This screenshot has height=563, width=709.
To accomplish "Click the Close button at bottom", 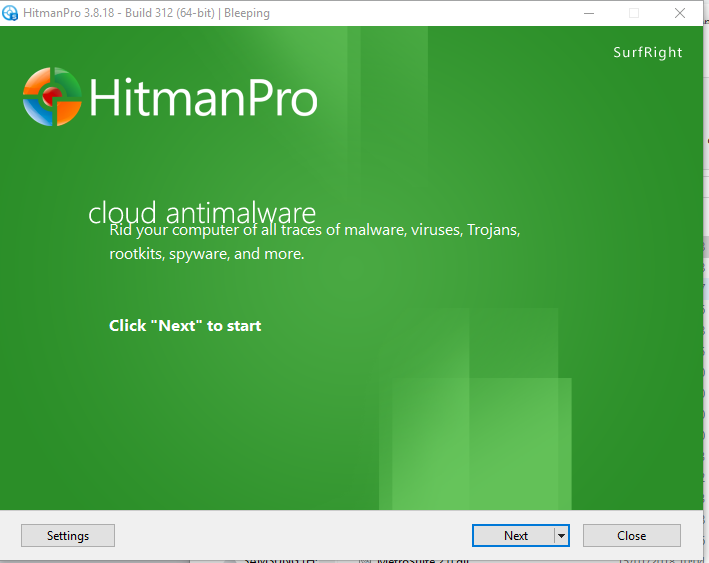I will coord(632,535).
